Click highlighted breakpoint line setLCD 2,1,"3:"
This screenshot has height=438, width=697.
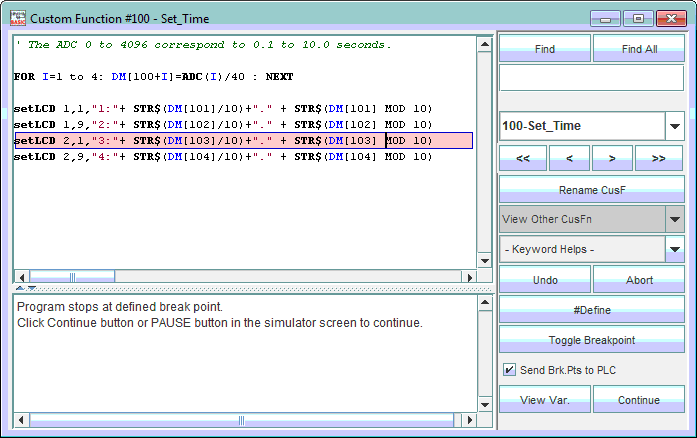point(244,141)
